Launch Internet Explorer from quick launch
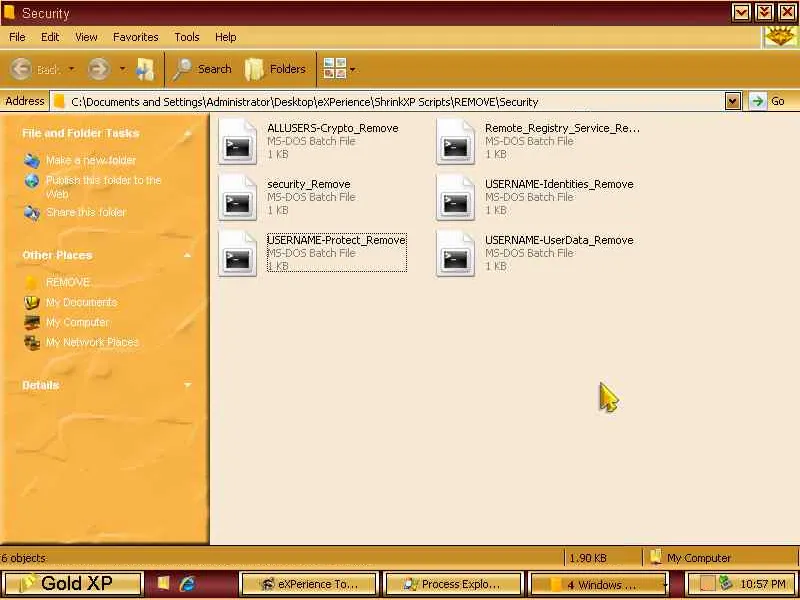The image size is (800, 600). pos(188,584)
